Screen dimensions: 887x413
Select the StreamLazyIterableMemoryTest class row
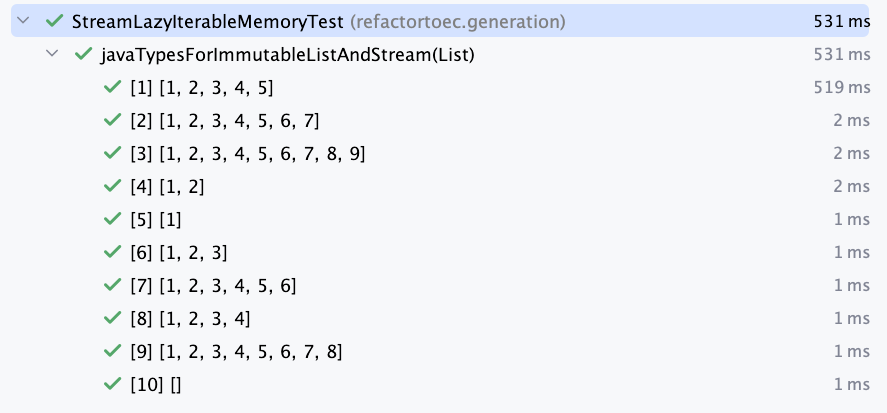pos(440,21)
